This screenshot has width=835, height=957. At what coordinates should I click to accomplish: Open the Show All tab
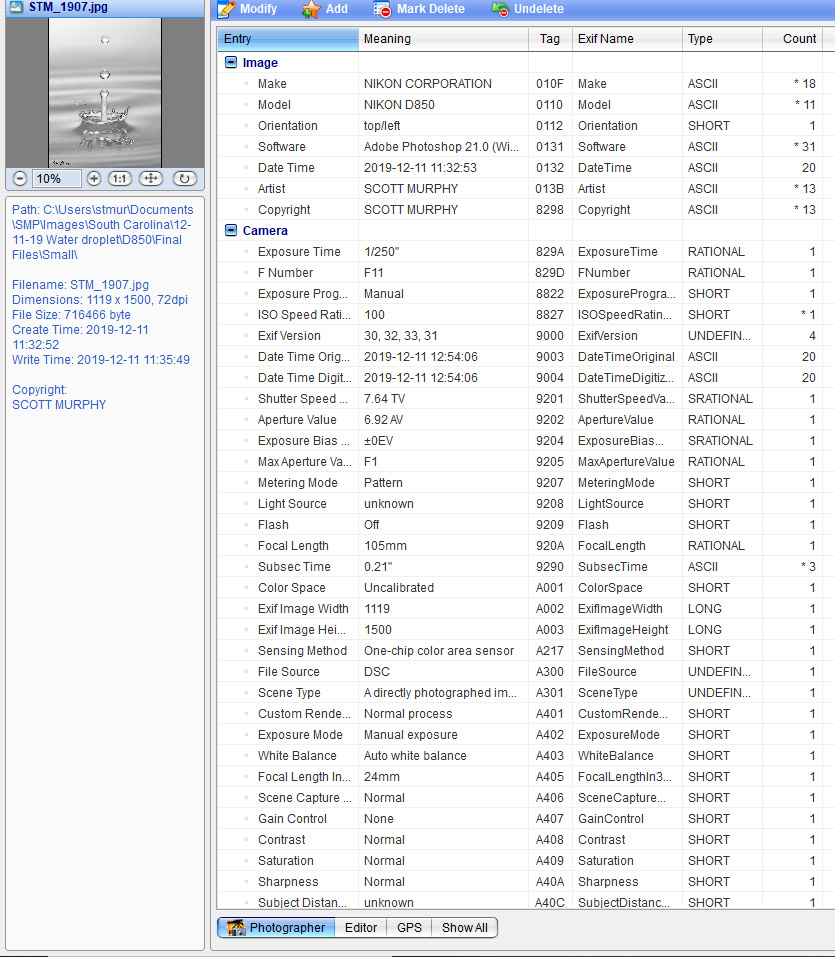(465, 928)
